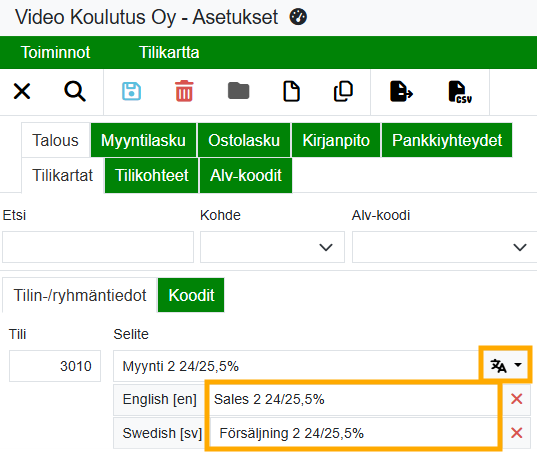537x453 pixels.
Task: Export with the CSV file icon
Action: click(x=460, y=92)
